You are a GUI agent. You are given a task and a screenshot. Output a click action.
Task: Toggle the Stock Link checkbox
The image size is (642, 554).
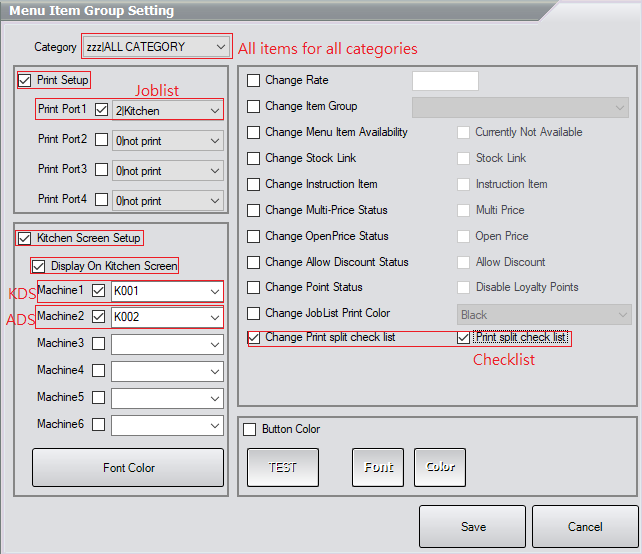(x=463, y=158)
